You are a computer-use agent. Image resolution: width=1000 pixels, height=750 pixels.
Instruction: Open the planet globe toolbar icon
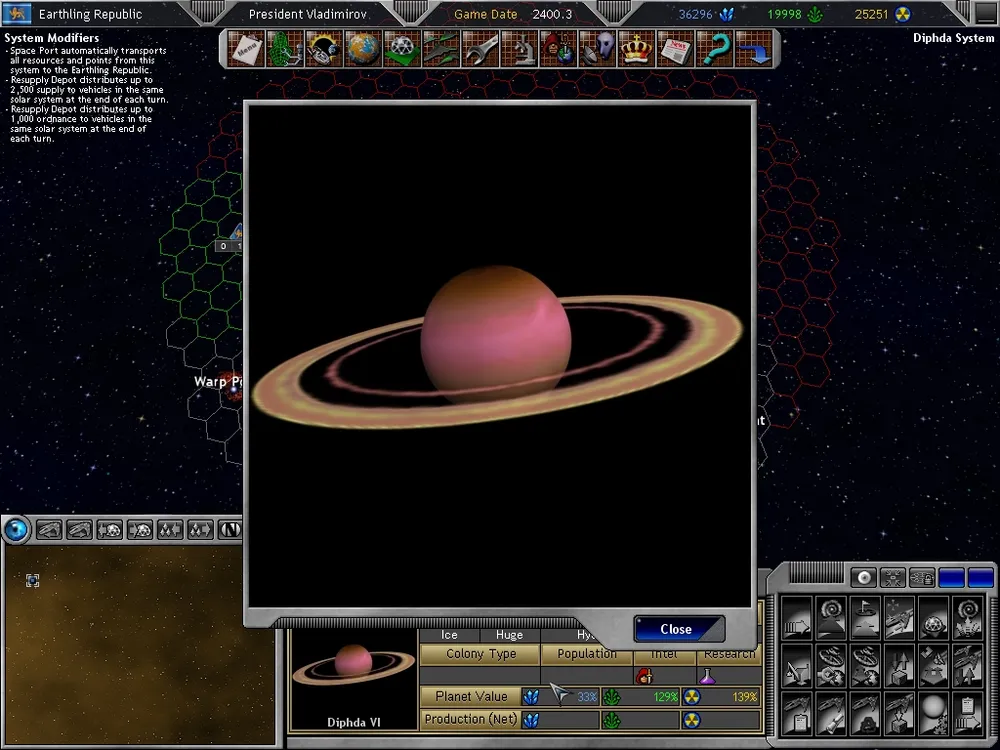(x=363, y=48)
